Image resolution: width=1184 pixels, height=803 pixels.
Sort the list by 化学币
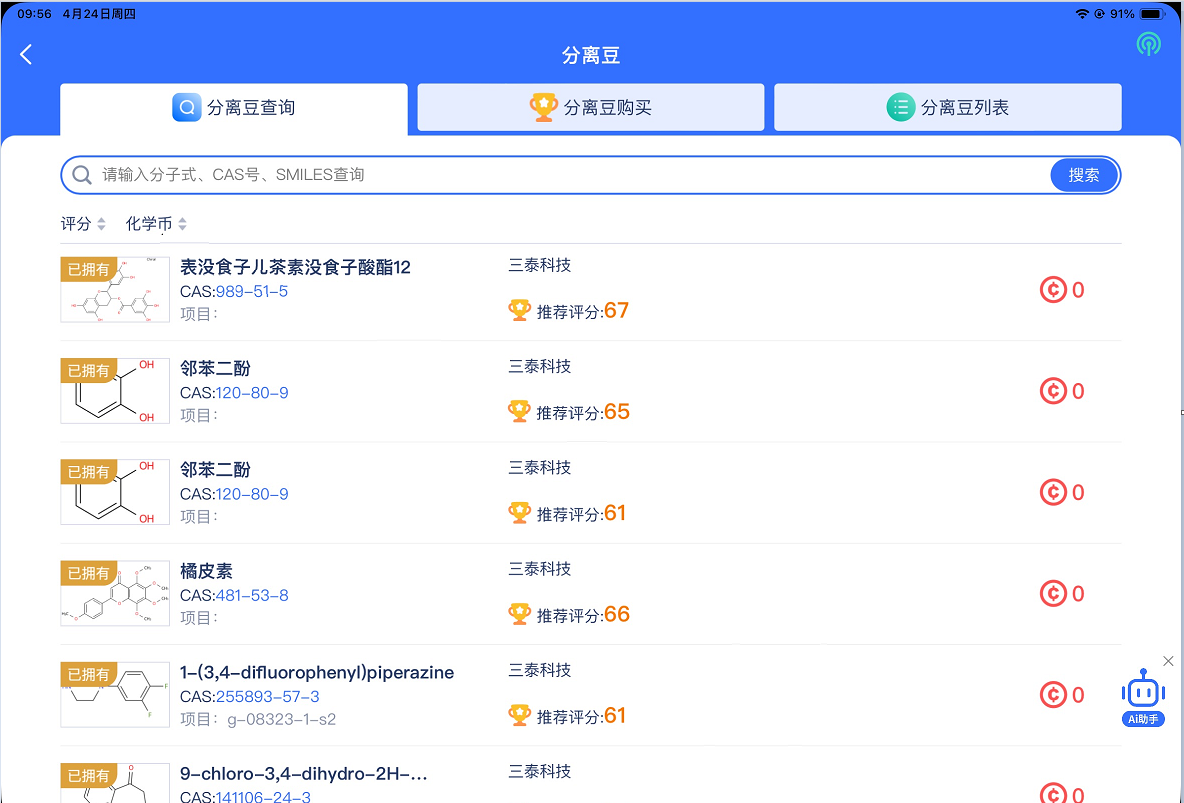pos(156,224)
